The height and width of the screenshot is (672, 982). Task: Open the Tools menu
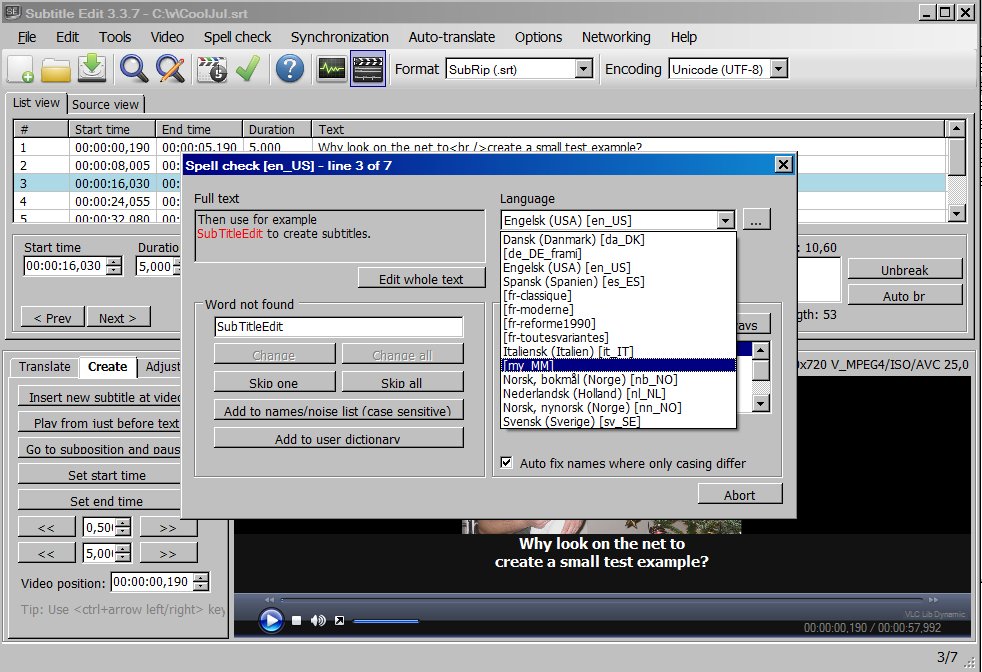115,37
